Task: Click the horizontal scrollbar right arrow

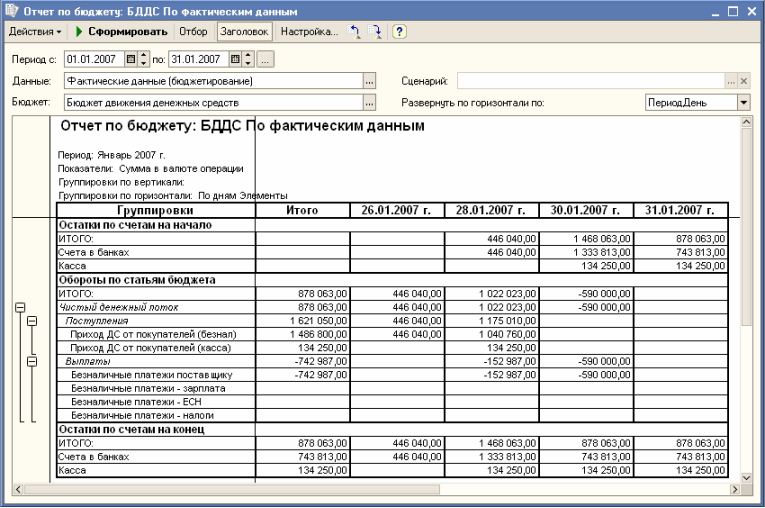Action: [735, 489]
